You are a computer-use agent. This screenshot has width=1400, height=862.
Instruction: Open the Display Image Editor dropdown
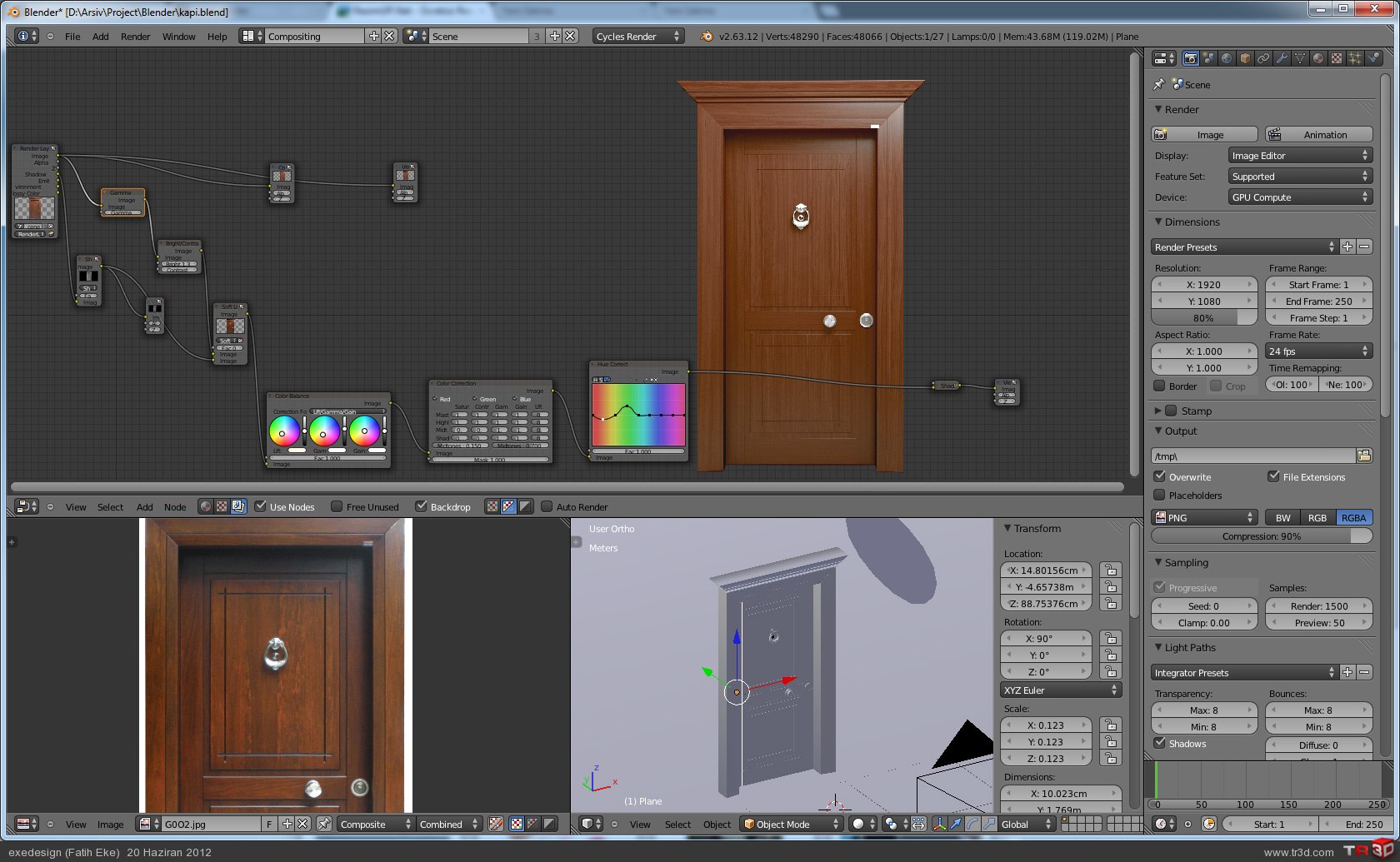[x=1300, y=155]
